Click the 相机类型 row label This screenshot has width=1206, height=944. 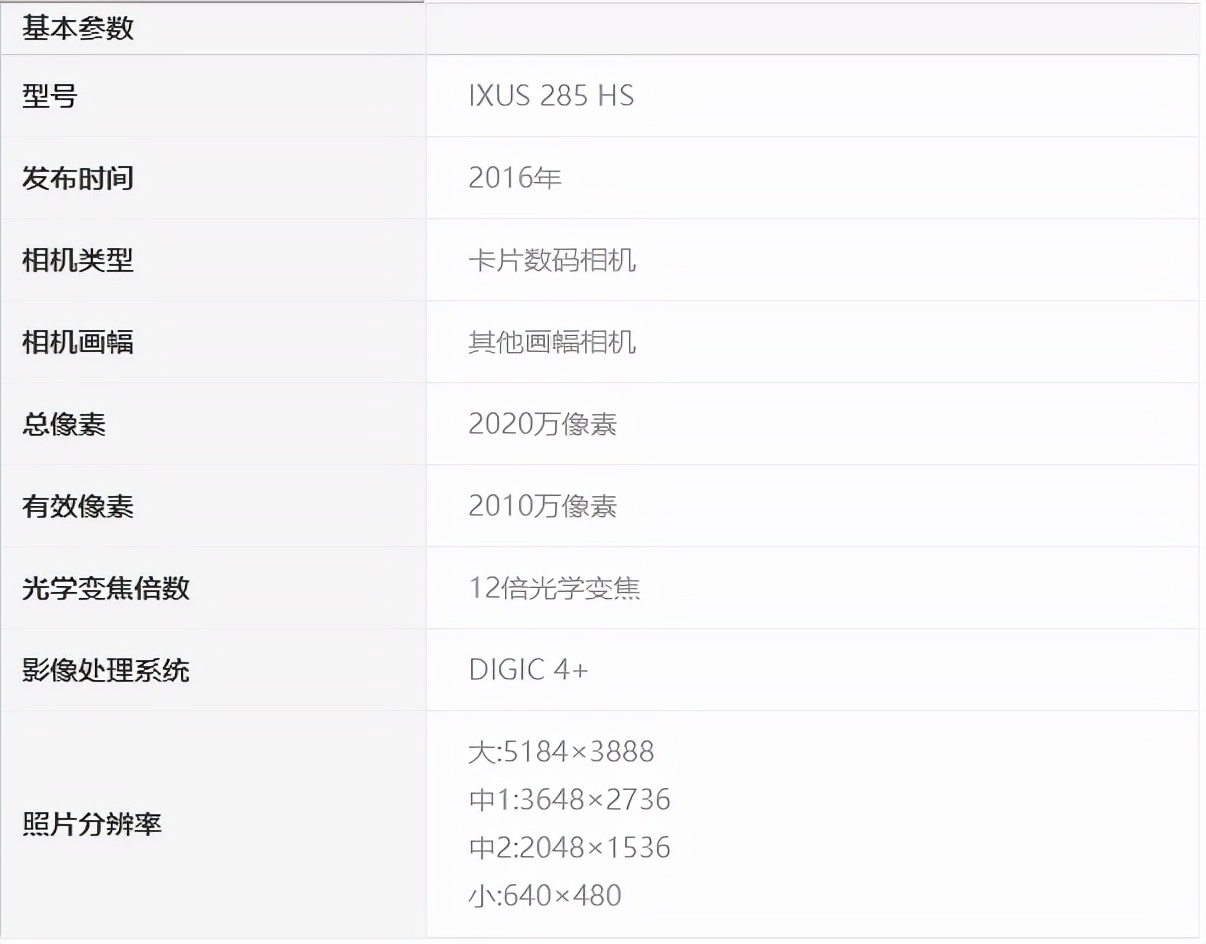(75, 260)
